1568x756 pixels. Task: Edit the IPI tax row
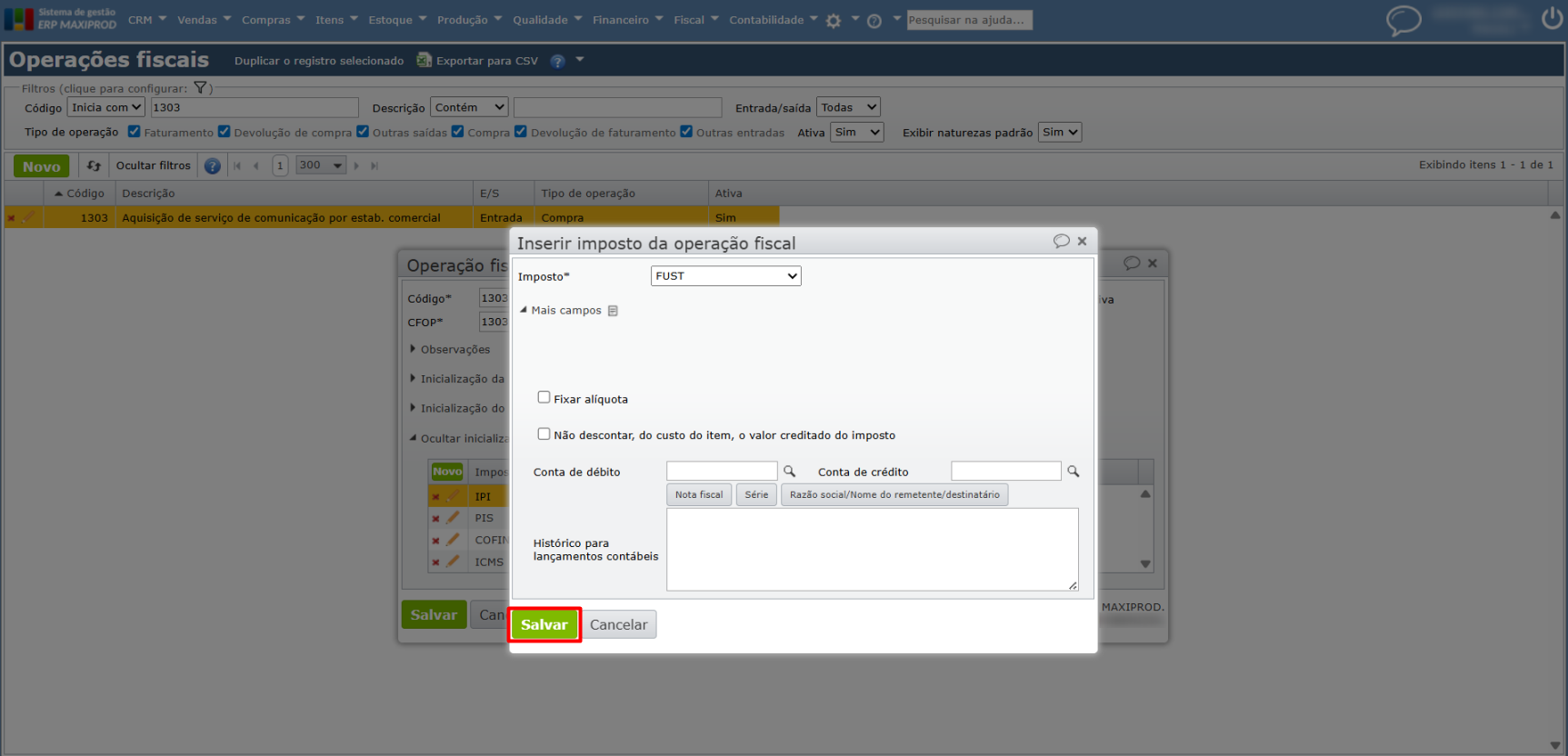(x=453, y=496)
